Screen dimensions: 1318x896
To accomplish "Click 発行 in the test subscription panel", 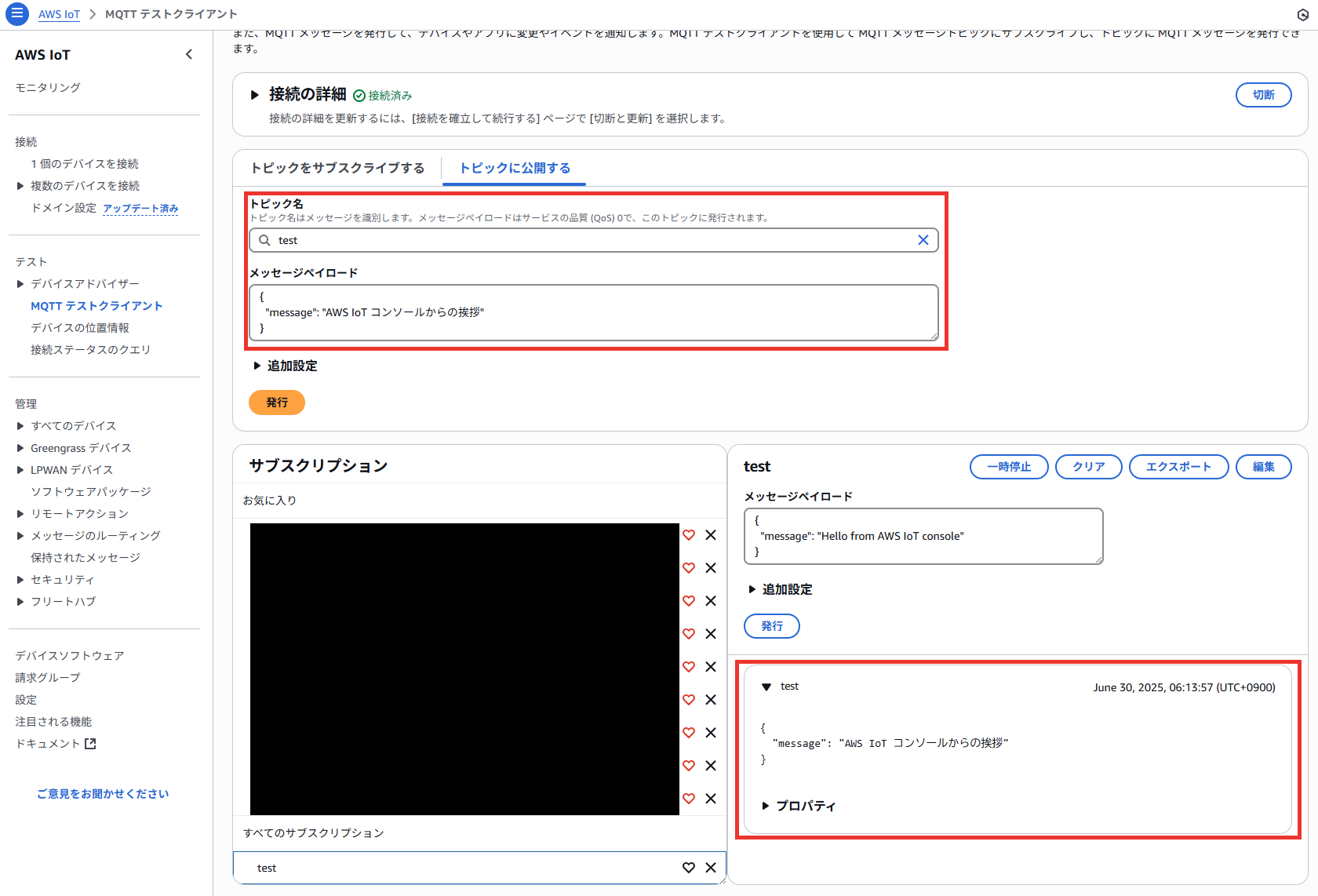I will coord(772,626).
